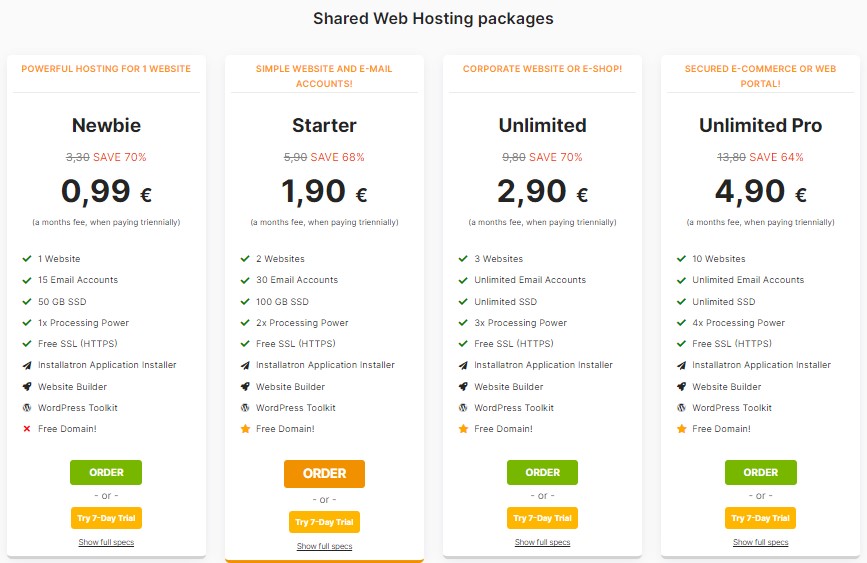This screenshot has width=867, height=563.
Task: Show full specs for Unlimited Pro
Action: [x=761, y=542]
